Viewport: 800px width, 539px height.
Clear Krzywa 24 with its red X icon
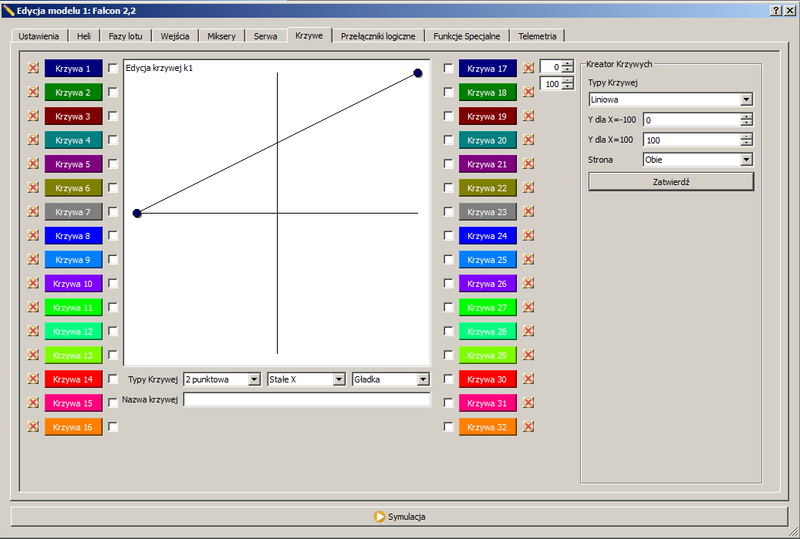pyautogui.click(x=529, y=235)
